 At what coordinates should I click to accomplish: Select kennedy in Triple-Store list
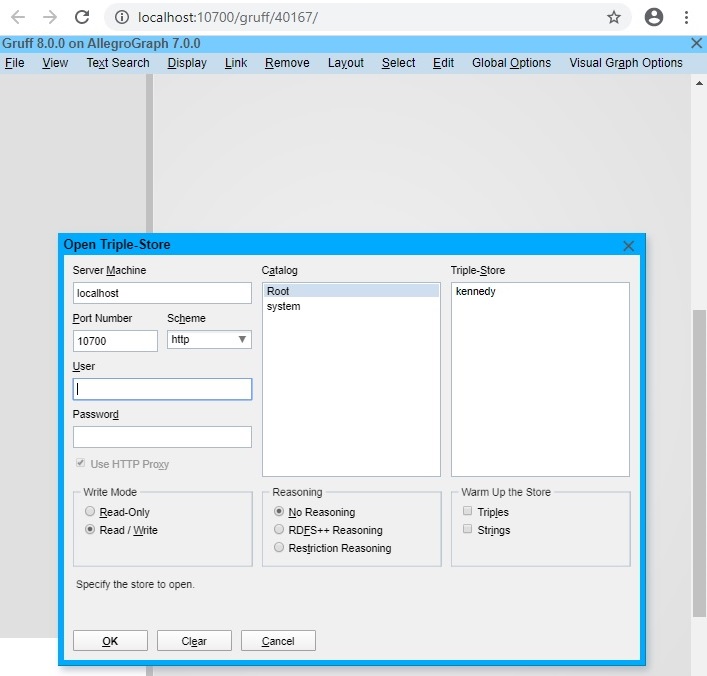coord(475,292)
